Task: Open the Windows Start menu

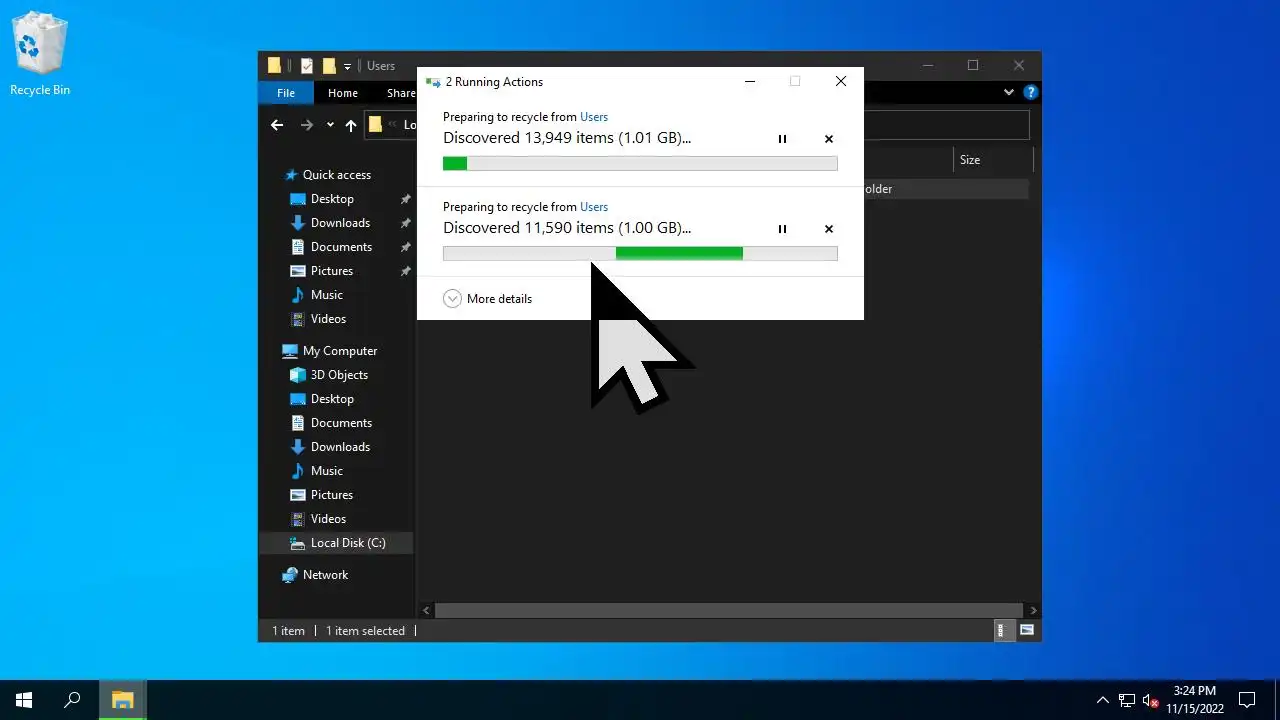Action: (x=24, y=700)
